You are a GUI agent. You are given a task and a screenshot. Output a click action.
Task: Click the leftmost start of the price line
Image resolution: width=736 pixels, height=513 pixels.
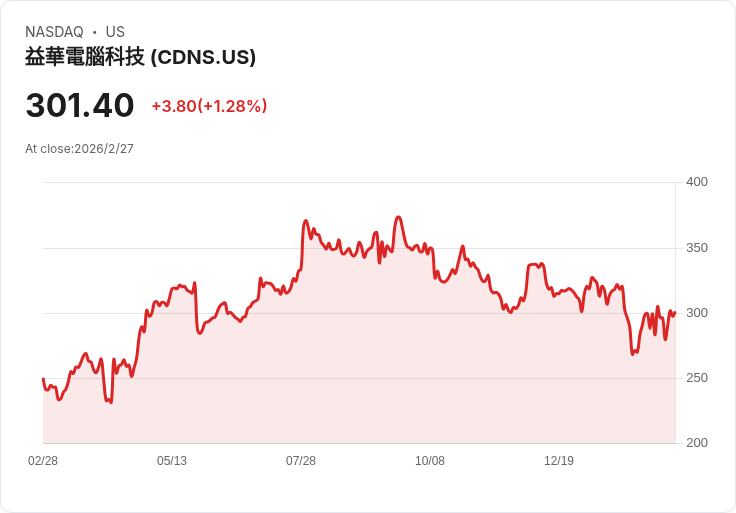click(43, 379)
